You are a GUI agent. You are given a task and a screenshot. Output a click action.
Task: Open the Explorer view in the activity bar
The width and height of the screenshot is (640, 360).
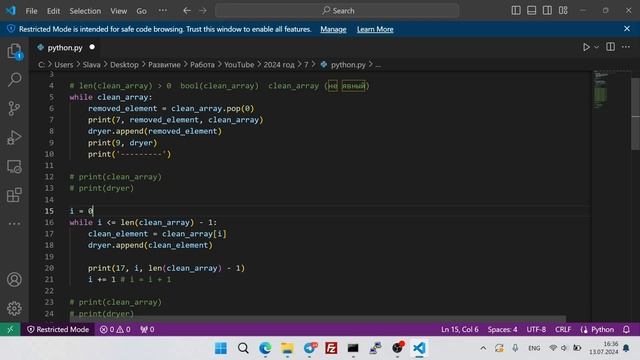14,51
